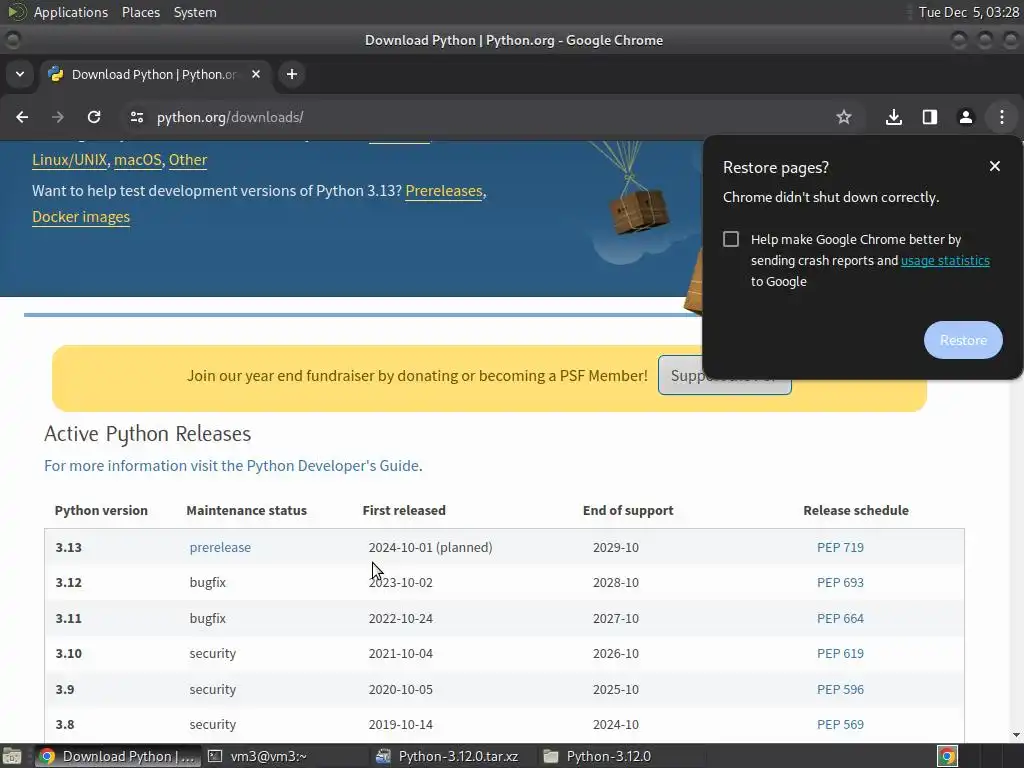Open PEP 693 release schedule
Screen dimensions: 1024x768
(840, 583)
